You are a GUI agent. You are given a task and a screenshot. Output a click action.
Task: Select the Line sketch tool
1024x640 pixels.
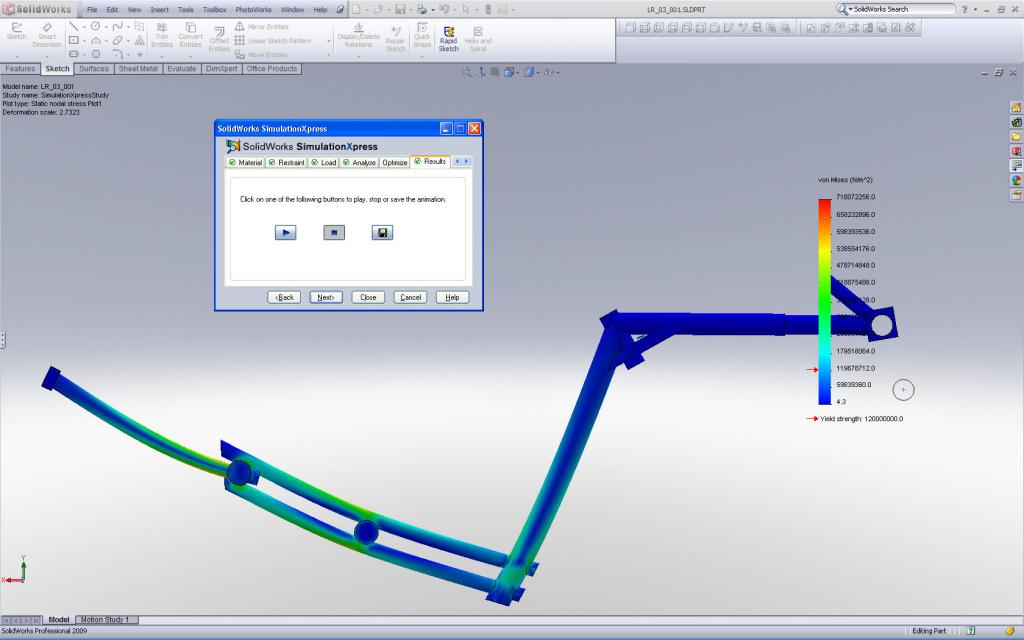74,26
